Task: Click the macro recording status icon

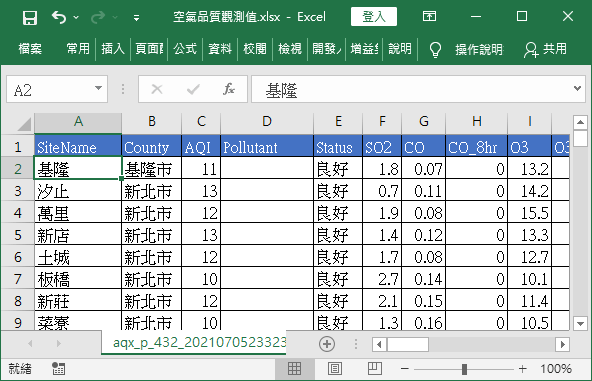Action: click(58, 369)
